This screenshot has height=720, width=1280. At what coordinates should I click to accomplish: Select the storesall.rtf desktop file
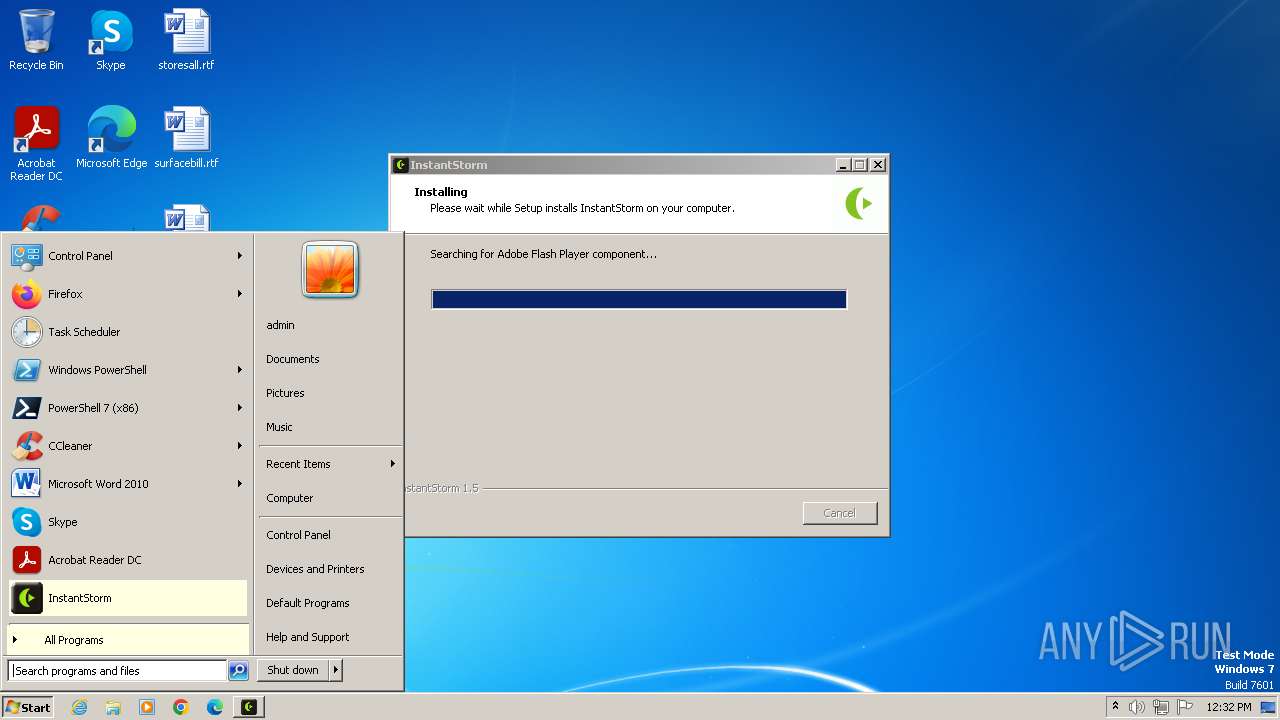[x=186, y=40]
